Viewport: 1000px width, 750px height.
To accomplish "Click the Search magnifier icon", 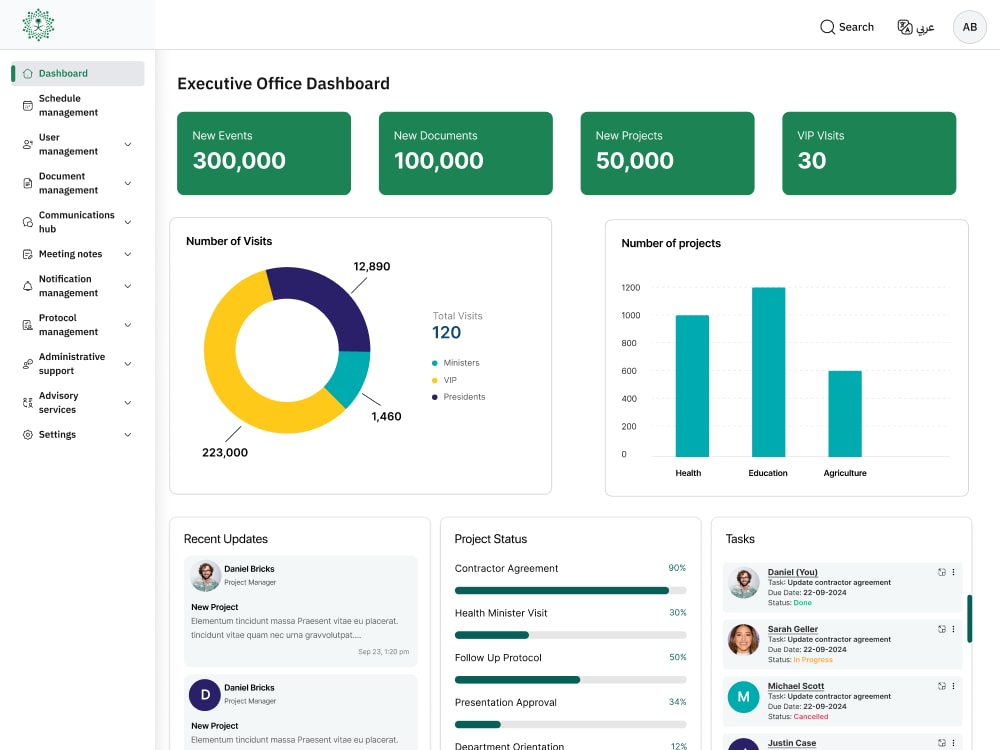I will 827,27.
